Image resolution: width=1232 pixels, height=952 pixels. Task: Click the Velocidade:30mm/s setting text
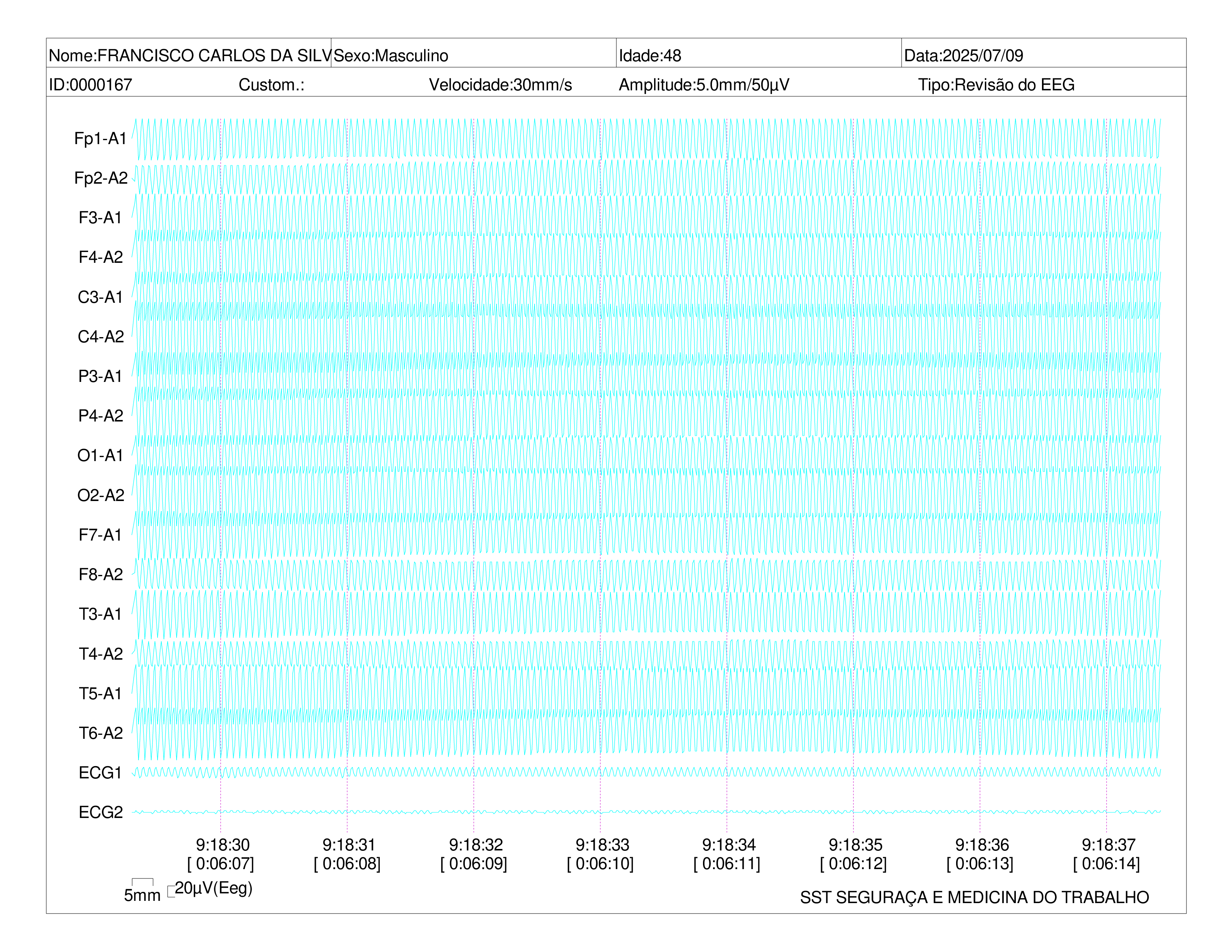(500, 85)
